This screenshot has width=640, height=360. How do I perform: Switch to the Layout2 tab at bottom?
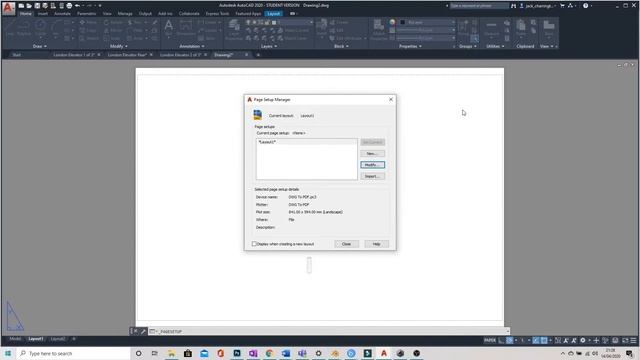point(58,339)
